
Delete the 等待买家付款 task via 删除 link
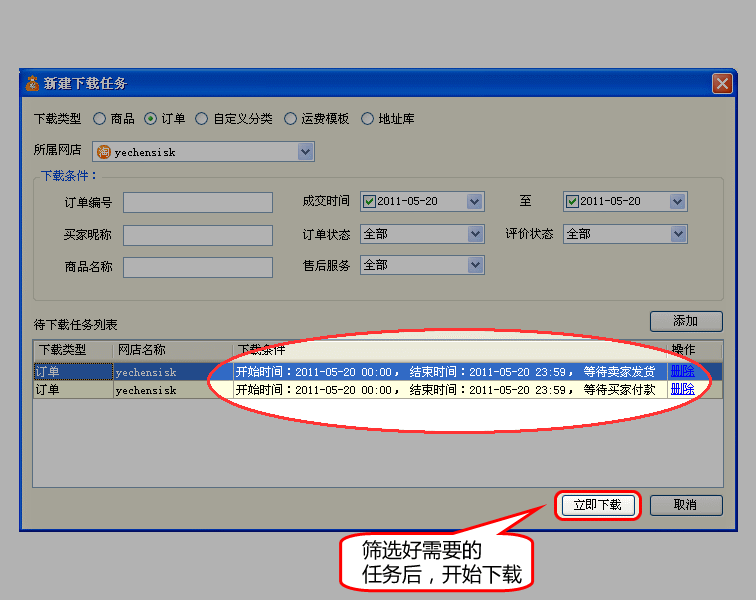point(682,389)
